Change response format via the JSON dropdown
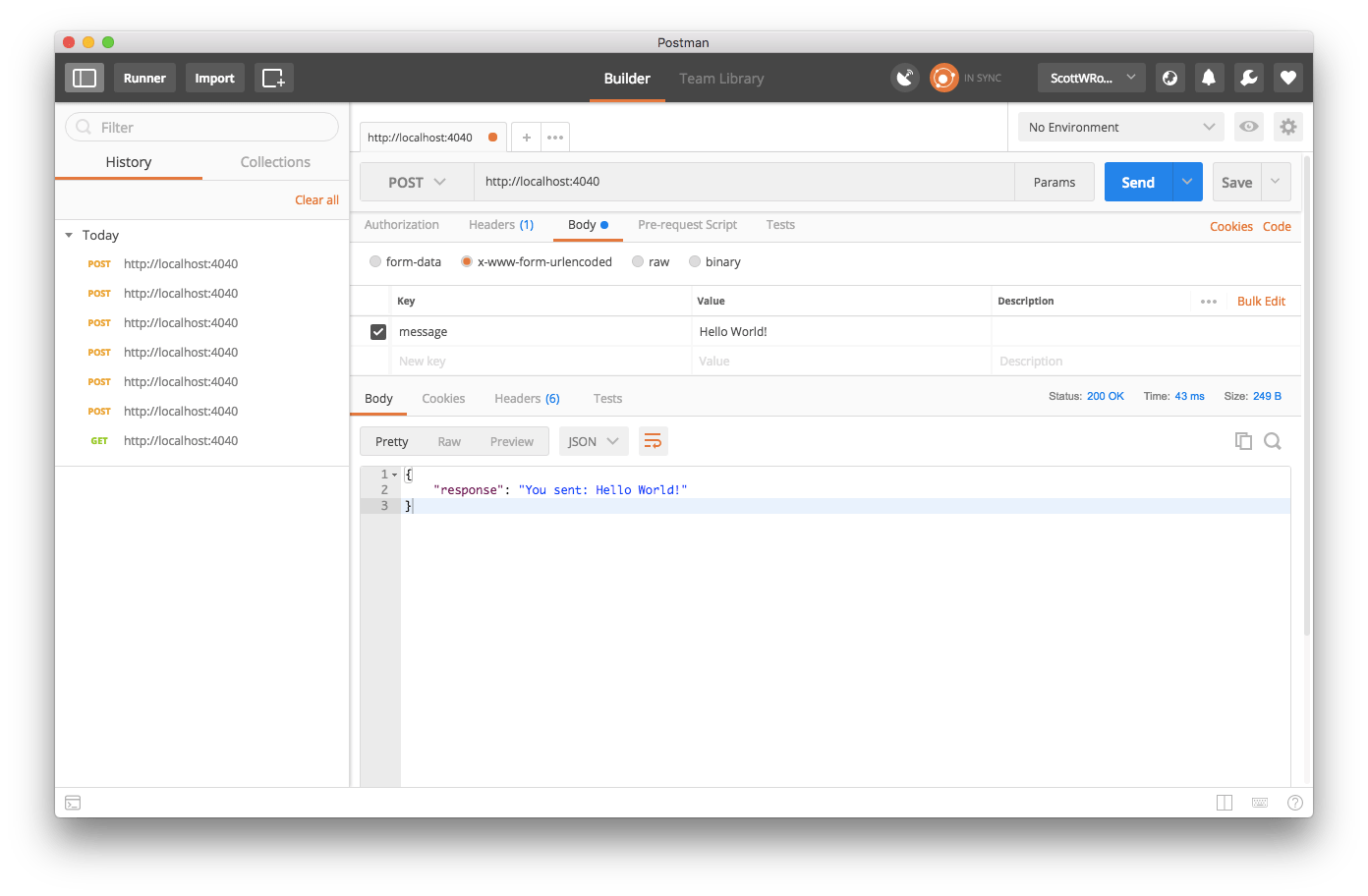Screen dimensions: 1368x896 click(x=594, y=441)
